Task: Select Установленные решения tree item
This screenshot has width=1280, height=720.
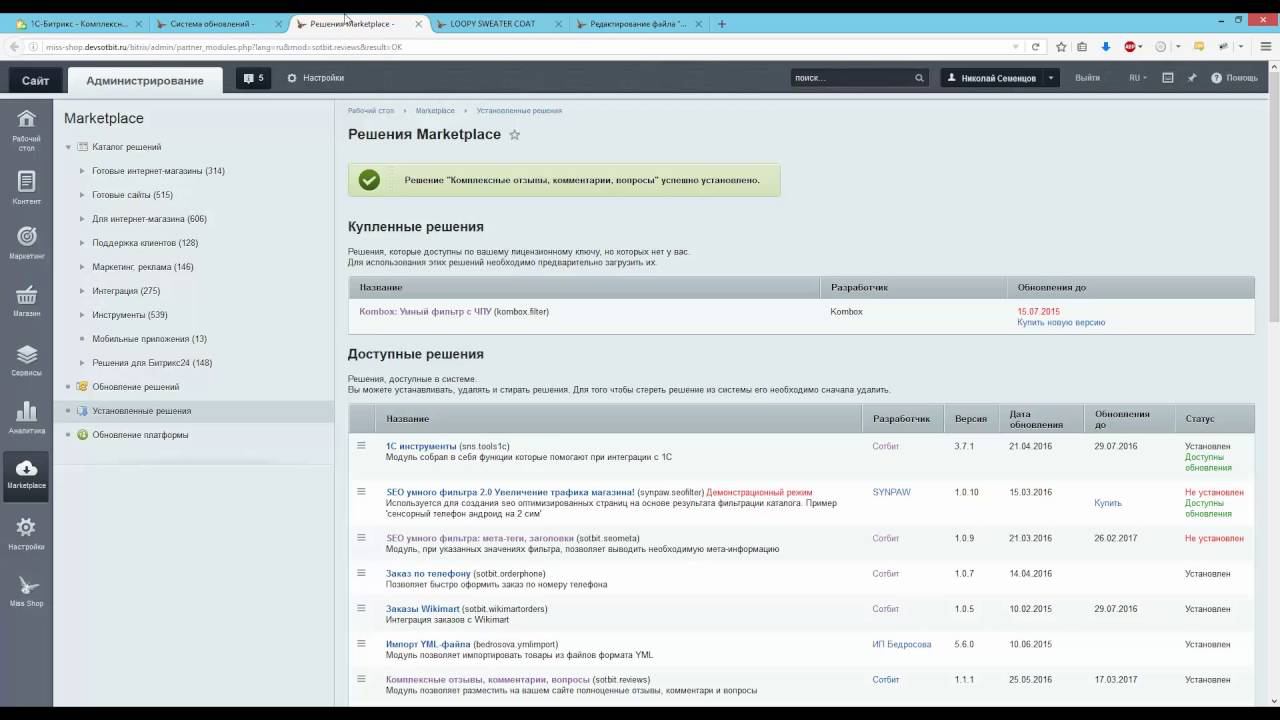Action: coord(141,411)
